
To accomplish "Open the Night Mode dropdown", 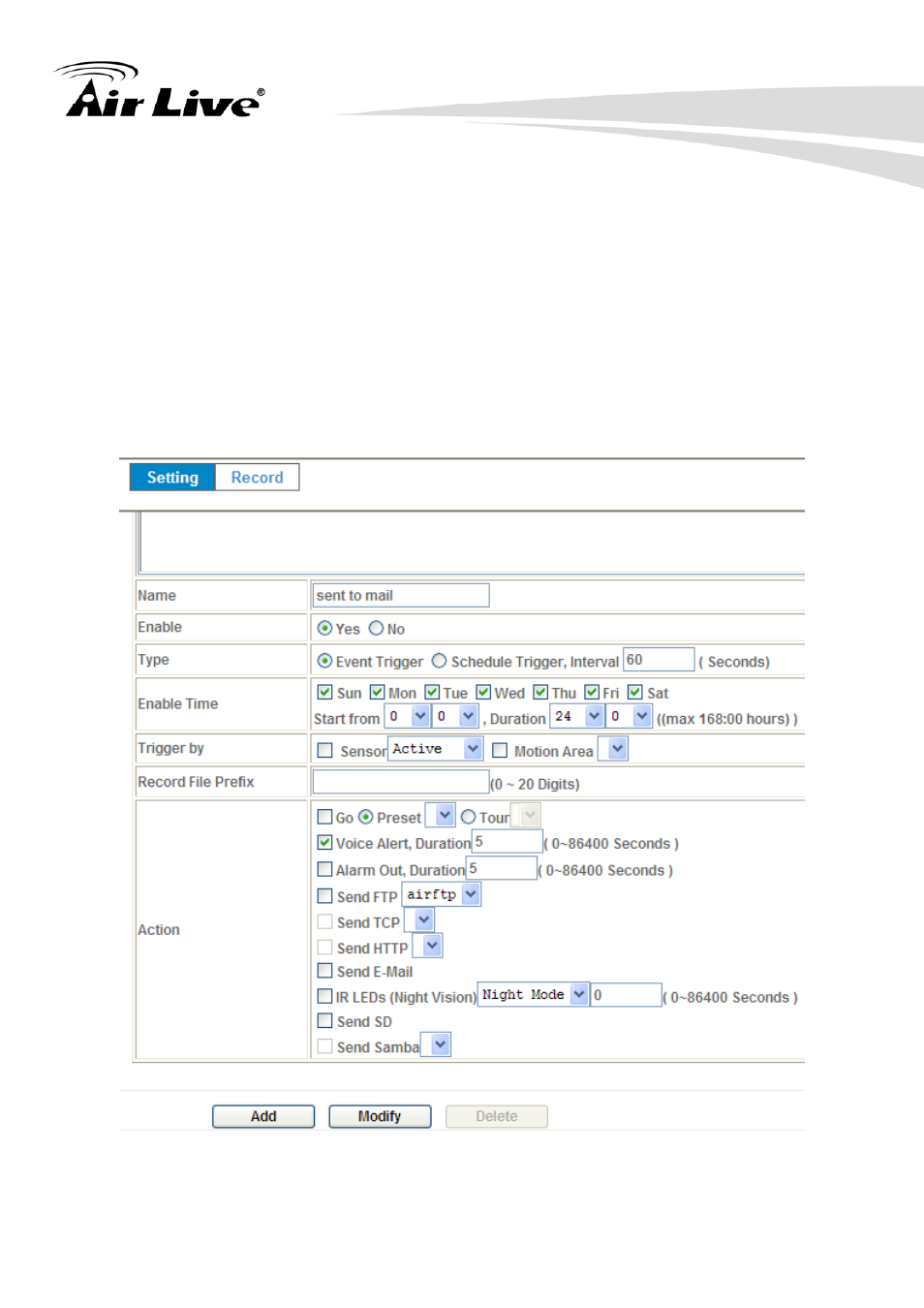I will [534, 994].
